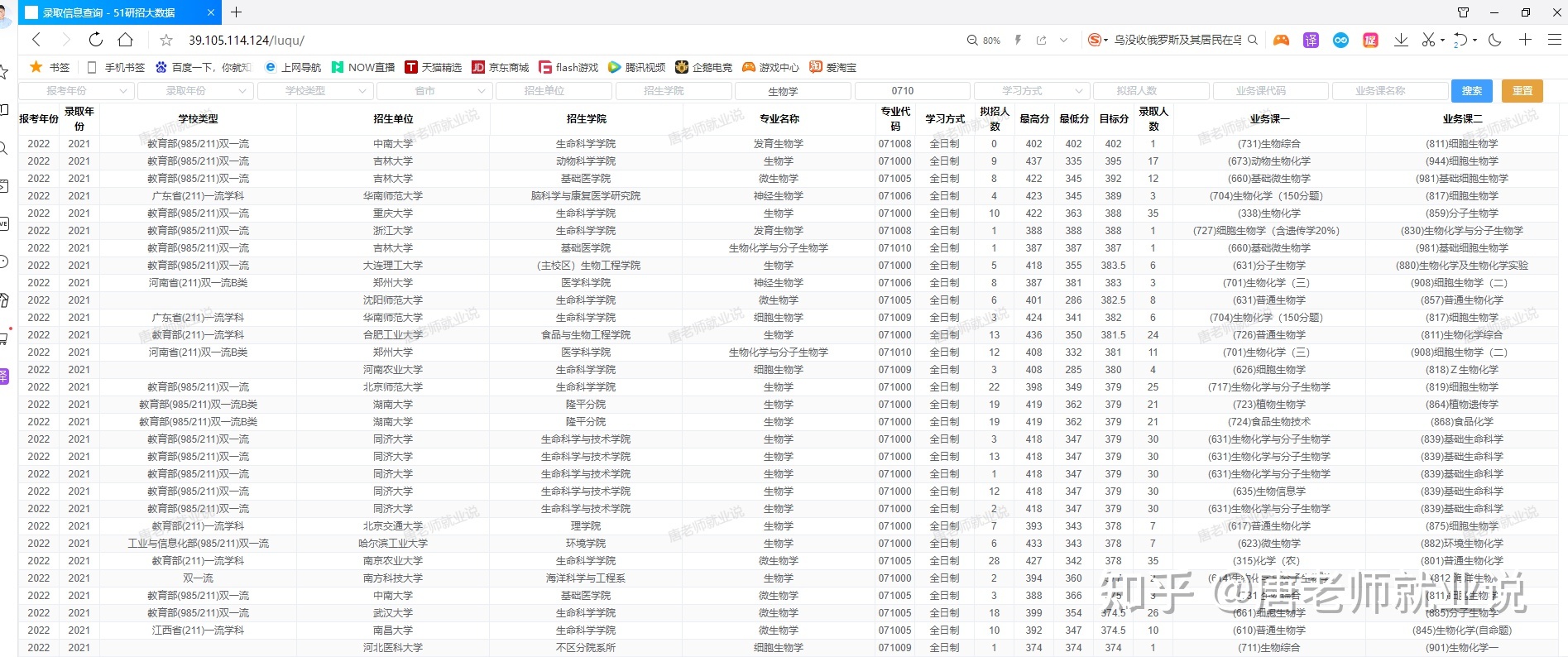Click the browser refresh icon
1568x657 pixels.
(x=96, y=40)
